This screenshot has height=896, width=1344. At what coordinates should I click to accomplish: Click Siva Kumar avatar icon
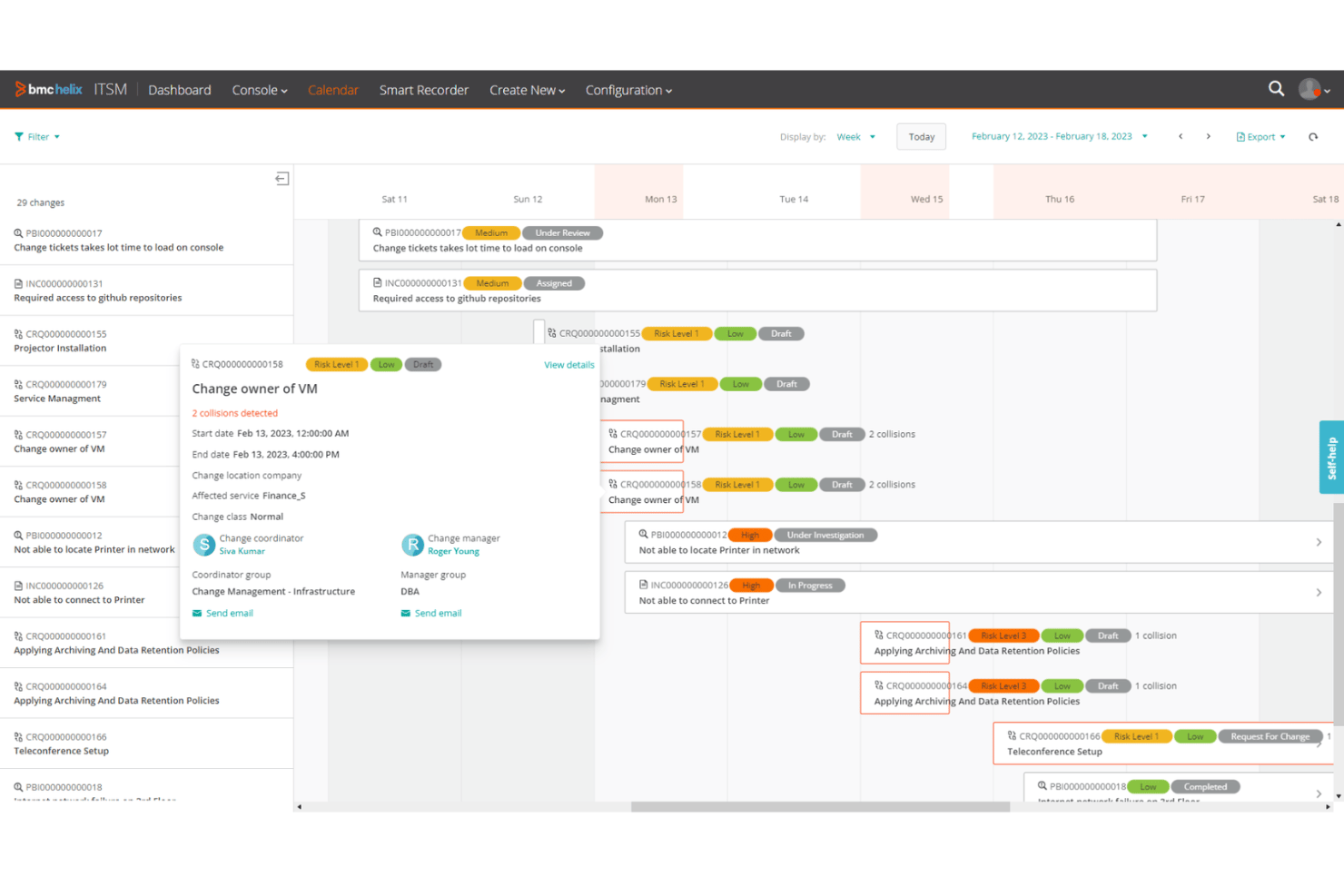pyautogui.click(x=204, y=544)
